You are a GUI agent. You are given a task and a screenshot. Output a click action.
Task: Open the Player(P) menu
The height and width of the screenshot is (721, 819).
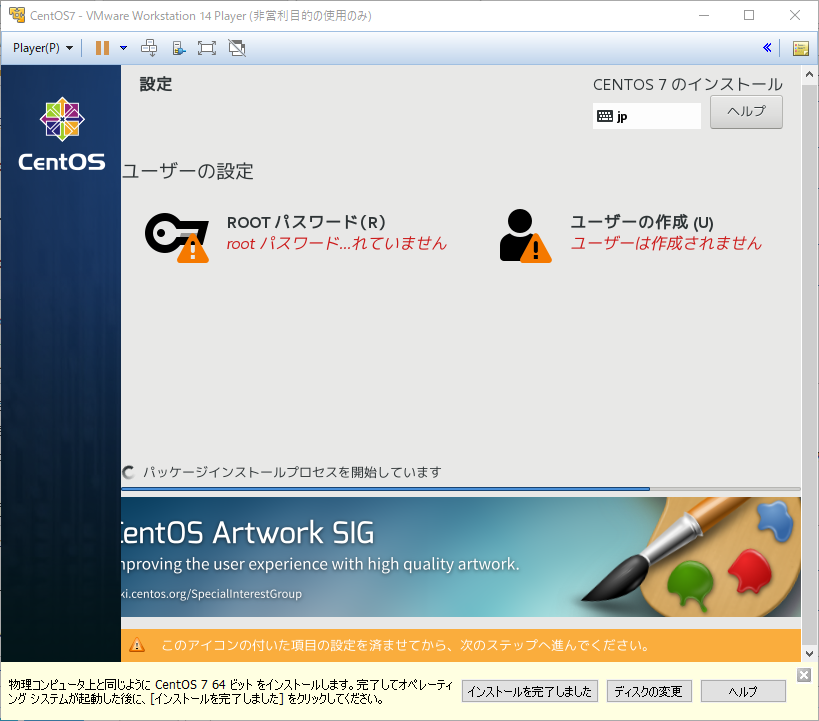(x=42, y=48)
